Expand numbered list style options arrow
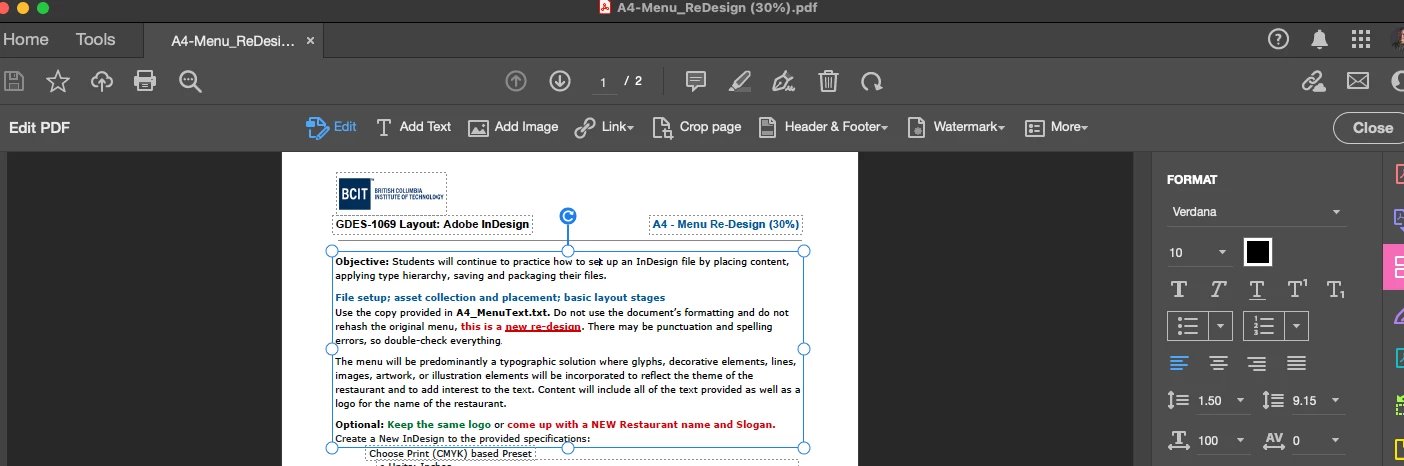 (1297, 326)
